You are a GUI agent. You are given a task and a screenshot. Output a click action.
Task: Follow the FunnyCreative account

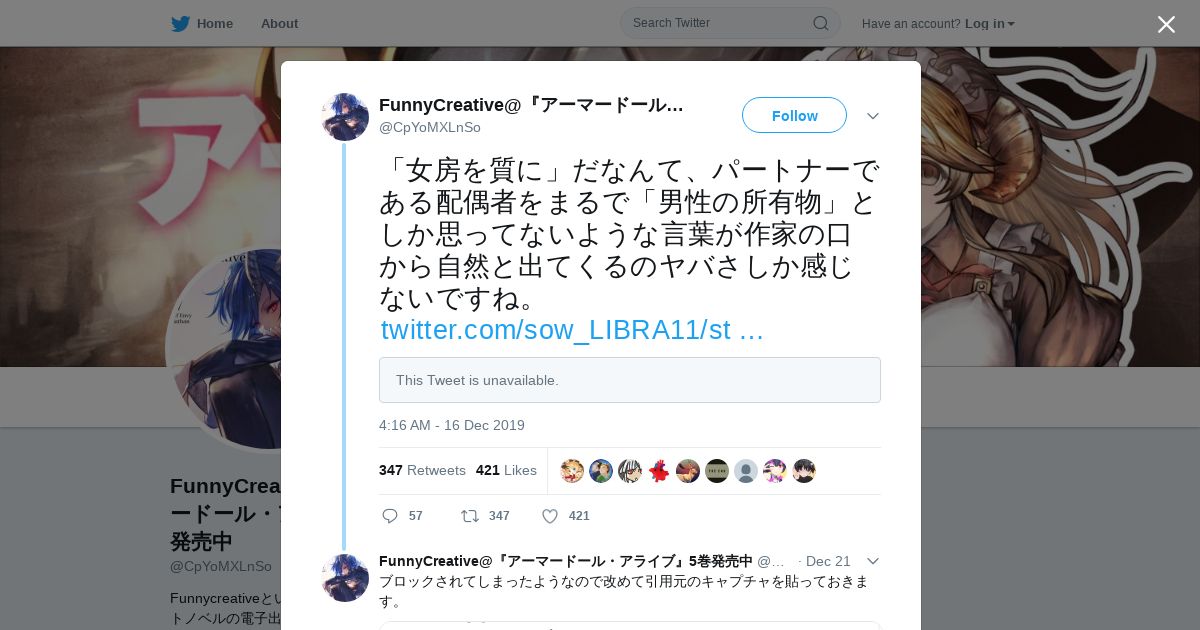tap(794, 115)
